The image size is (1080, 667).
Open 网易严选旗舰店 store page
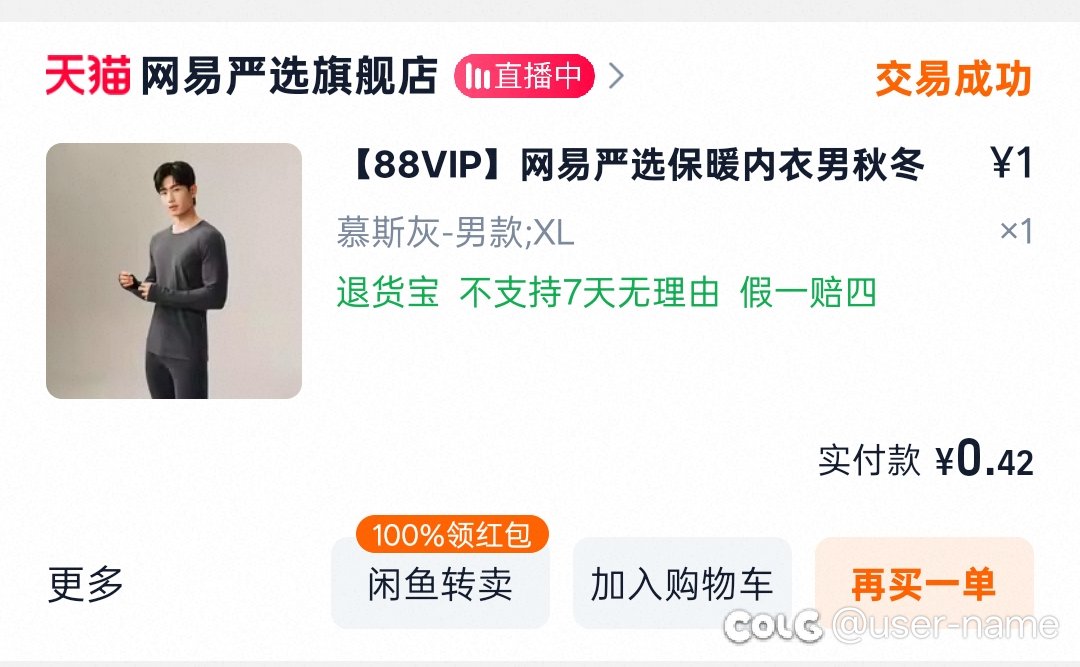pyautogui.click(x=289, y=76)
